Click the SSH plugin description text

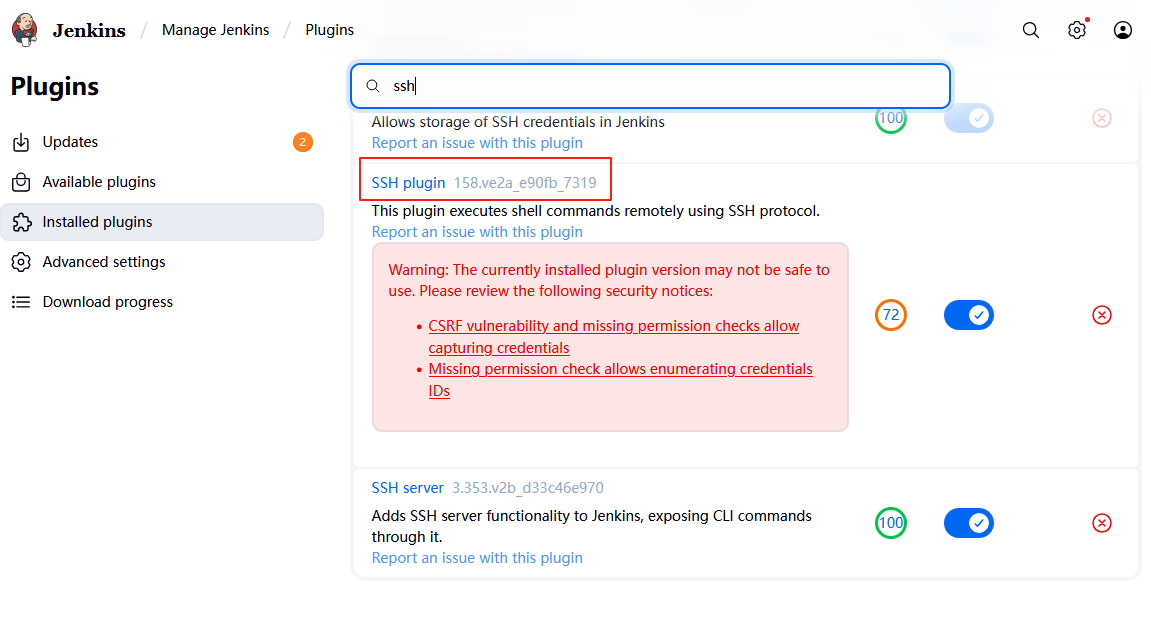595,211
